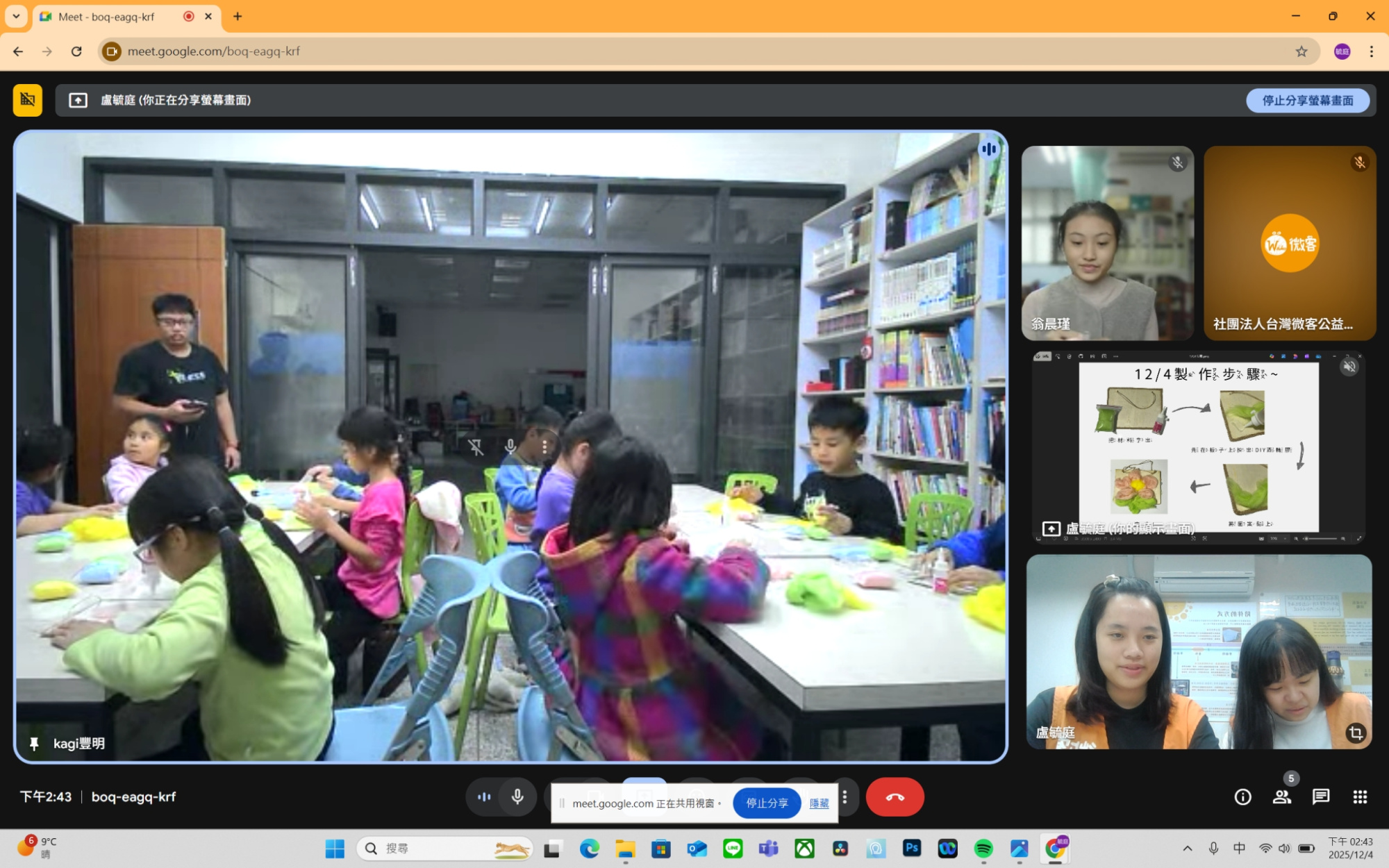Image resolution: width=1389 pixels, height=868 pixels.
Task: Toggle the microphone mute button
Action: click(517, 797)
